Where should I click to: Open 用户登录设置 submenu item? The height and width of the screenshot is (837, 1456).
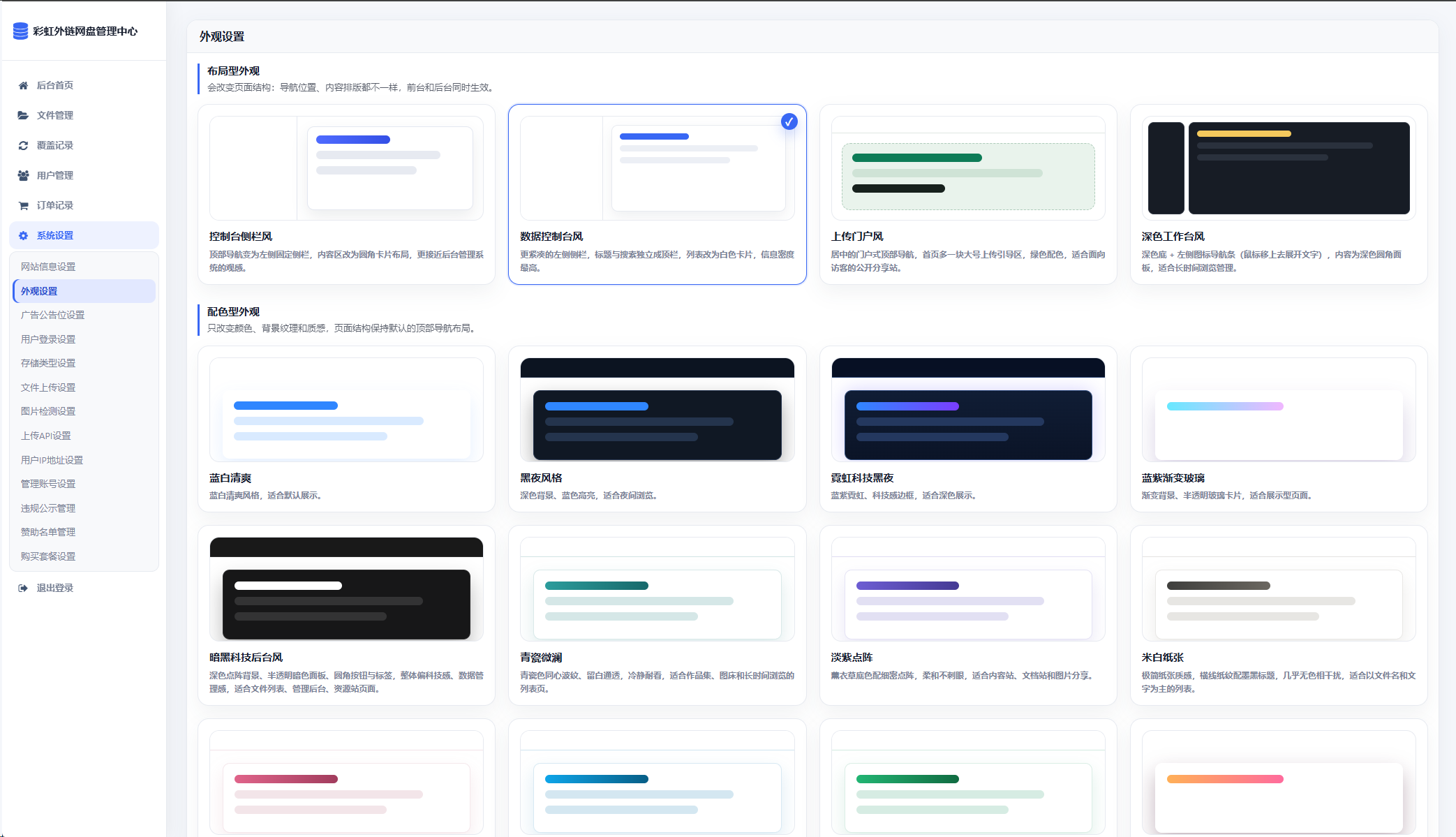84,339
